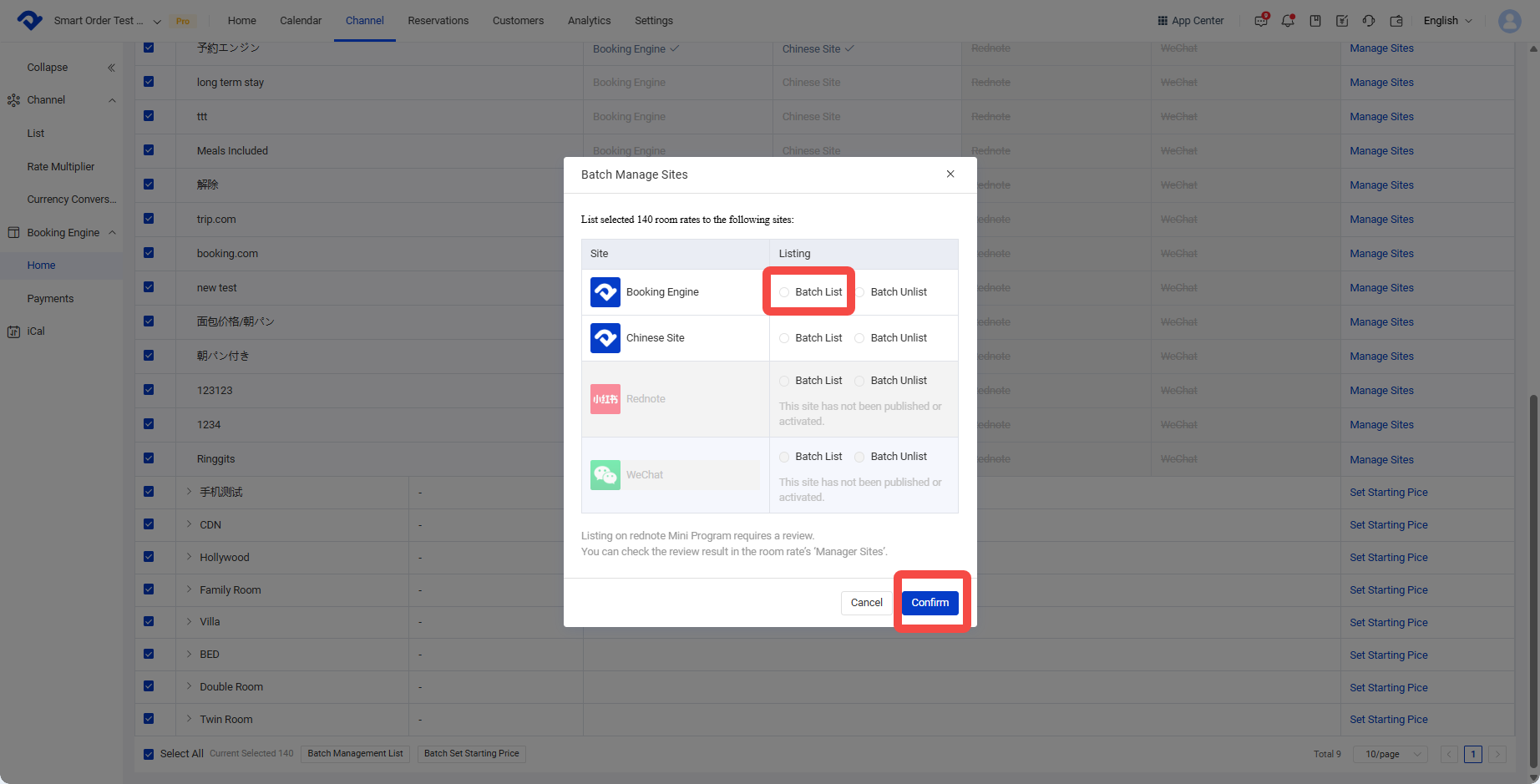1540x784 pixels.
Task: Click Batch Set Starting Price button
Action: [472, 754]
